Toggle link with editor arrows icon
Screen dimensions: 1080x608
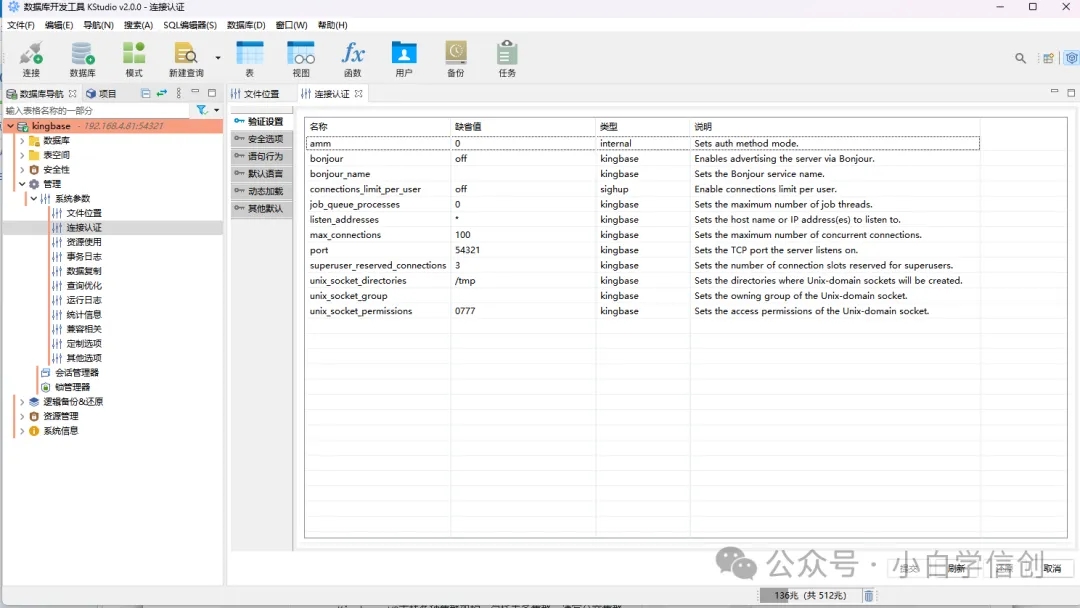pyautogui.click(x=162, y=93)
